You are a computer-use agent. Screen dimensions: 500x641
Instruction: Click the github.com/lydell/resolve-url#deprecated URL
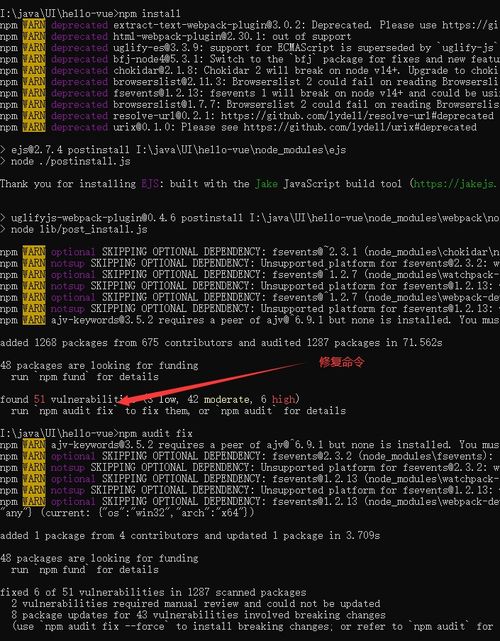click(x=357, y=116)
